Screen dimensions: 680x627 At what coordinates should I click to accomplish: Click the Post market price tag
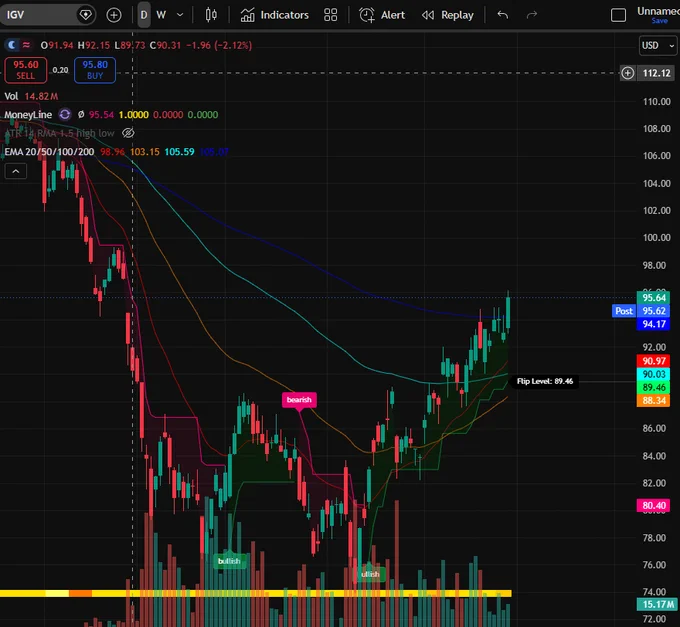pyautogui.click(x=624, y=311)
